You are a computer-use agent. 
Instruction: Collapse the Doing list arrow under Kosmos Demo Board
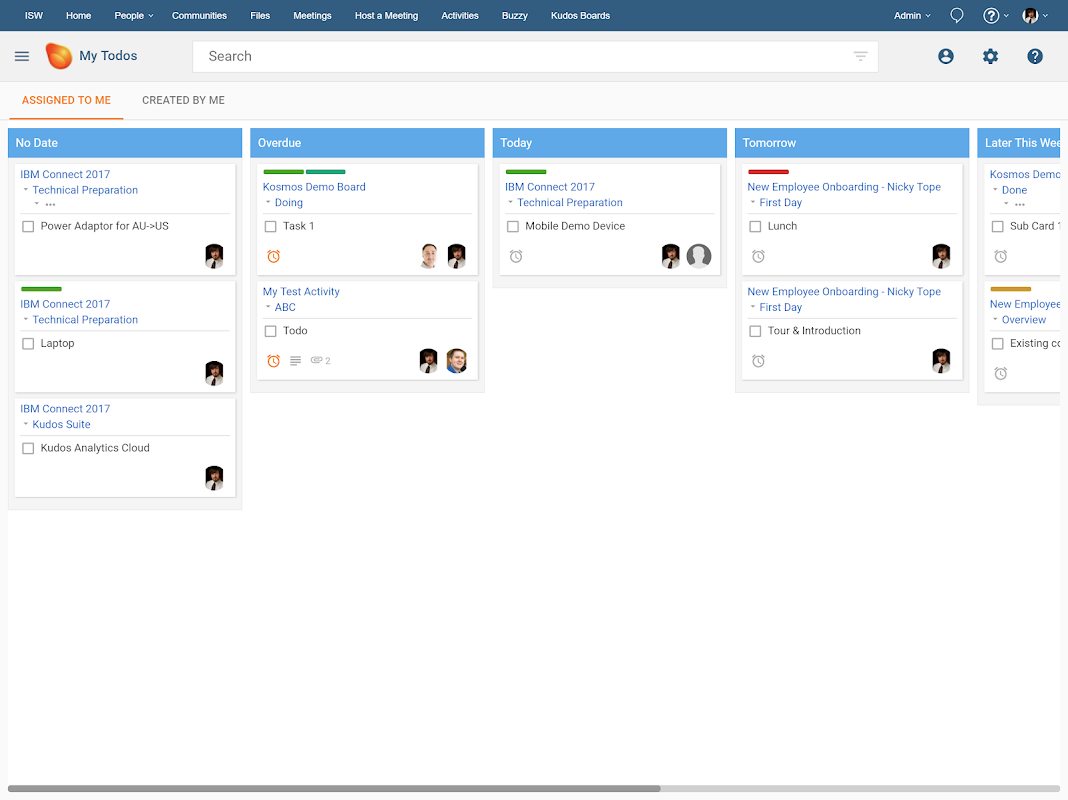tap(268, 202)
